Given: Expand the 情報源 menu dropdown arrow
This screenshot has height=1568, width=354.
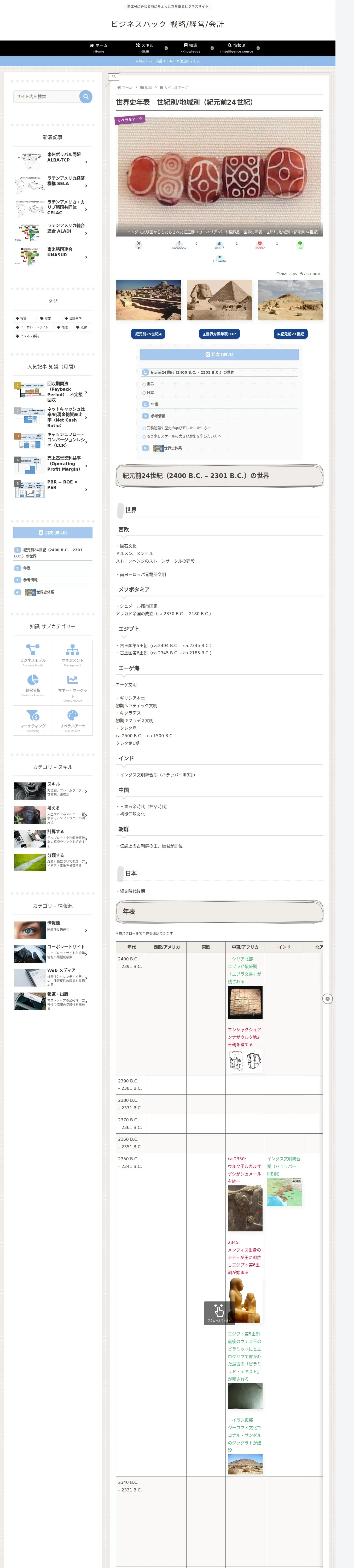Looking at the screenshot, I should pyautogui.click(x=258, y=48).
